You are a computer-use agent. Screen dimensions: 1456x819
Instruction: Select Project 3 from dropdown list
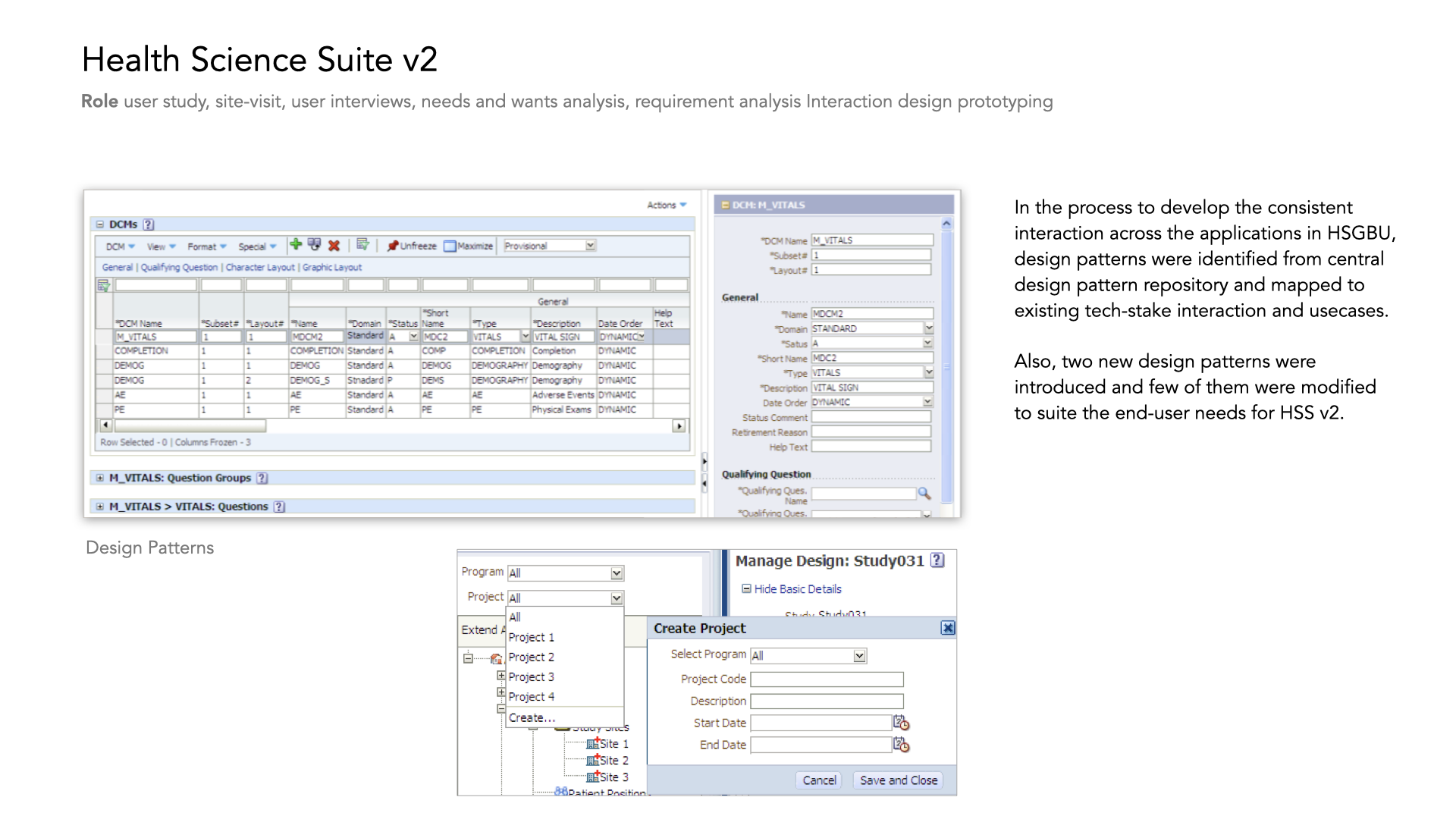coord(531,676)
